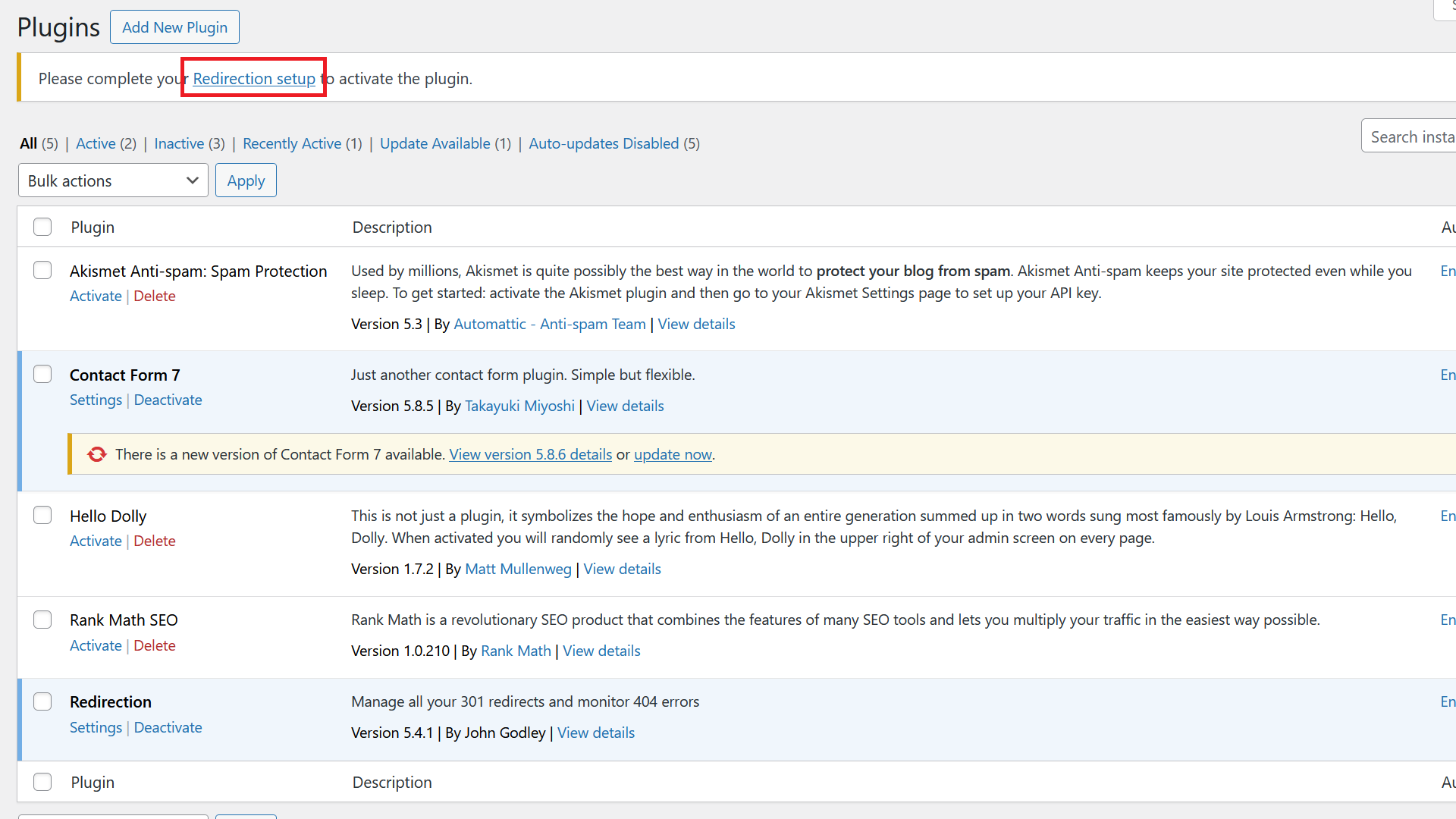The image size is (1456, 819).
Task: Click Apply button for bulk actions
Action: (246, 180)
